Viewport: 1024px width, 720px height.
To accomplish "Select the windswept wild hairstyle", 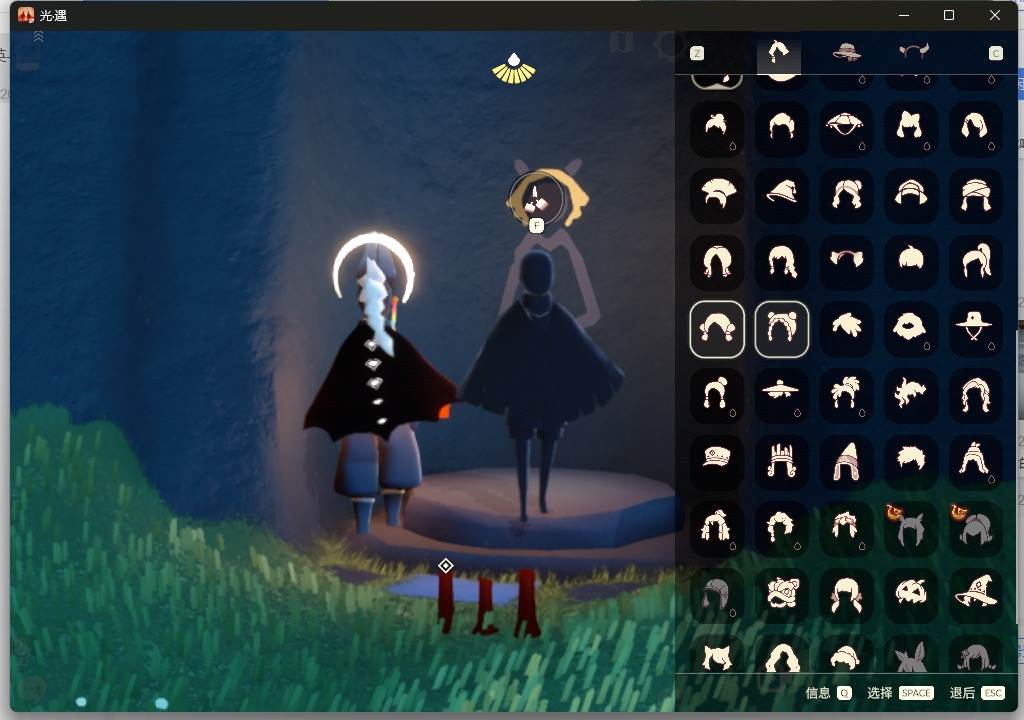I will 910,395.
